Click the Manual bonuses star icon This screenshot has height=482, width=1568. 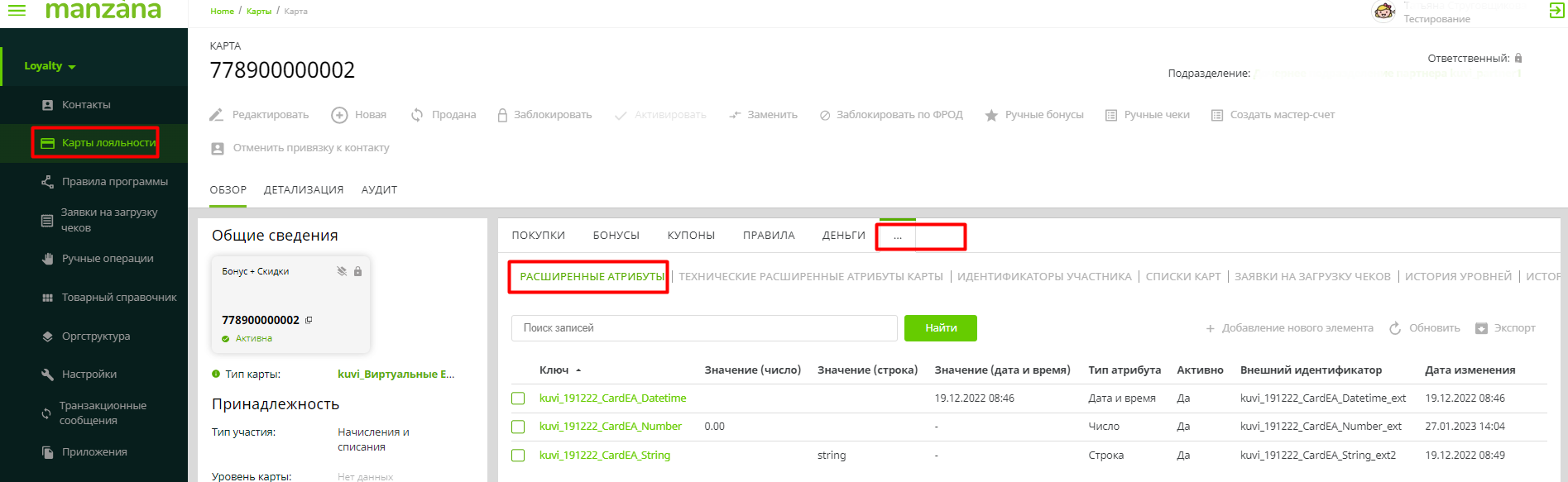(991, 115)
